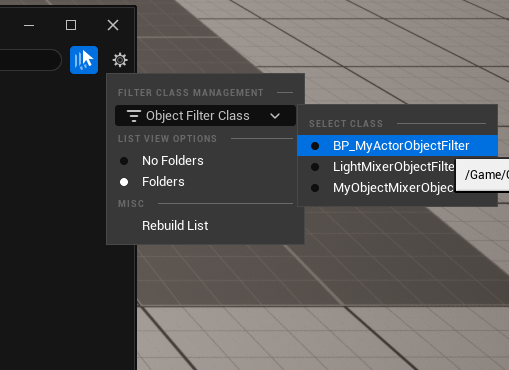Toggle the selection sync button
509x370 pixels.
(84, 60)
